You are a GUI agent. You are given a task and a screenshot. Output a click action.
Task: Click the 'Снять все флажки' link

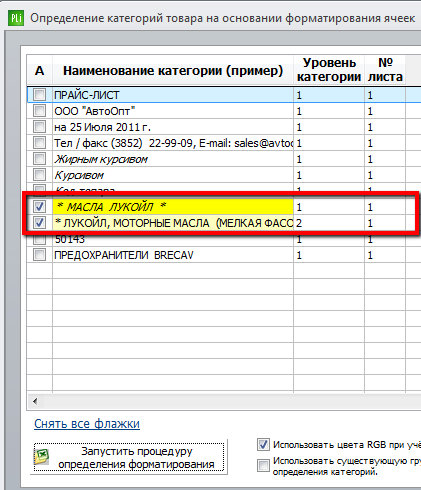pos(87,424)
